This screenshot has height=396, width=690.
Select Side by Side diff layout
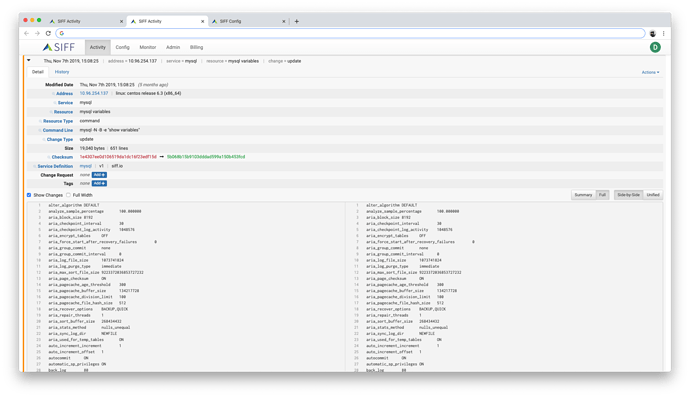[x=628, y=195]
